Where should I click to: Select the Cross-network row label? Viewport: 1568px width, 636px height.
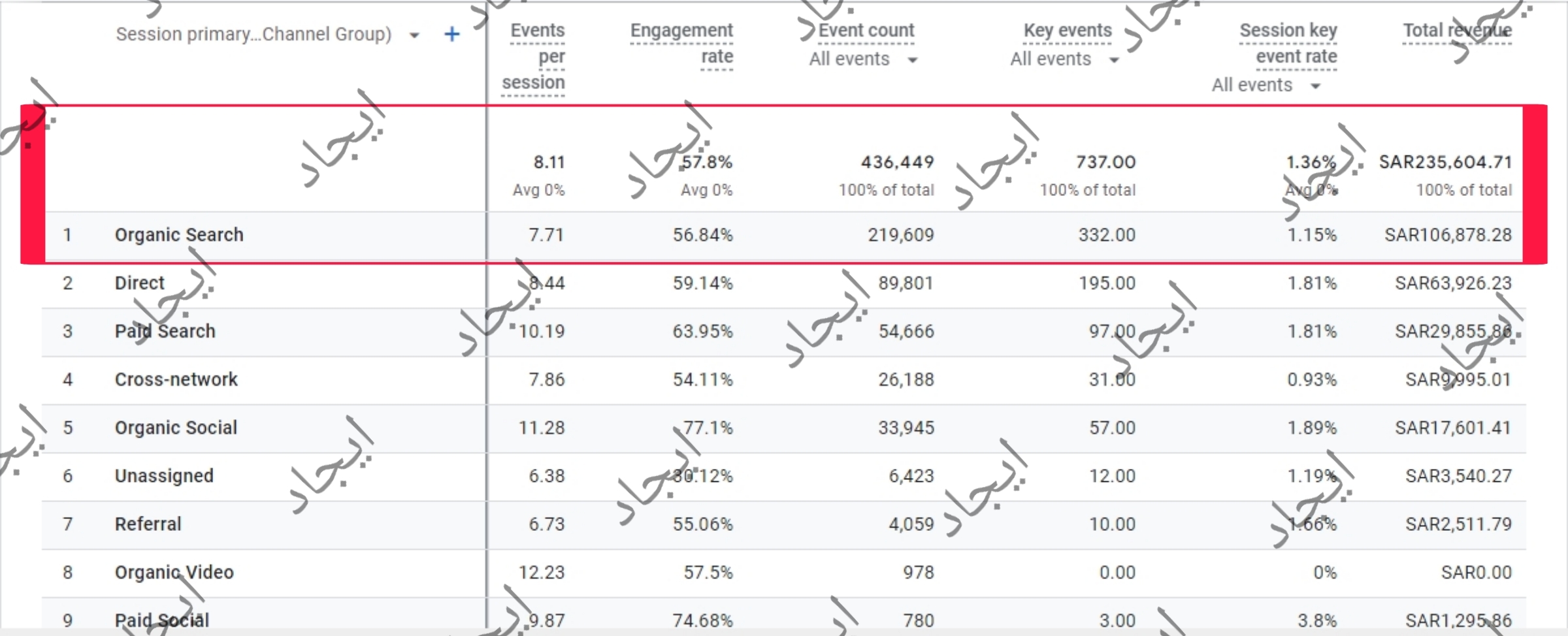tap(176, 380)
